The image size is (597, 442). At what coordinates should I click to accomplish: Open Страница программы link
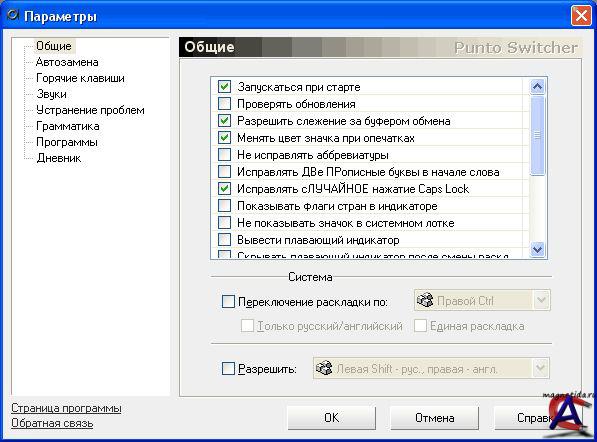pos(66,408)
